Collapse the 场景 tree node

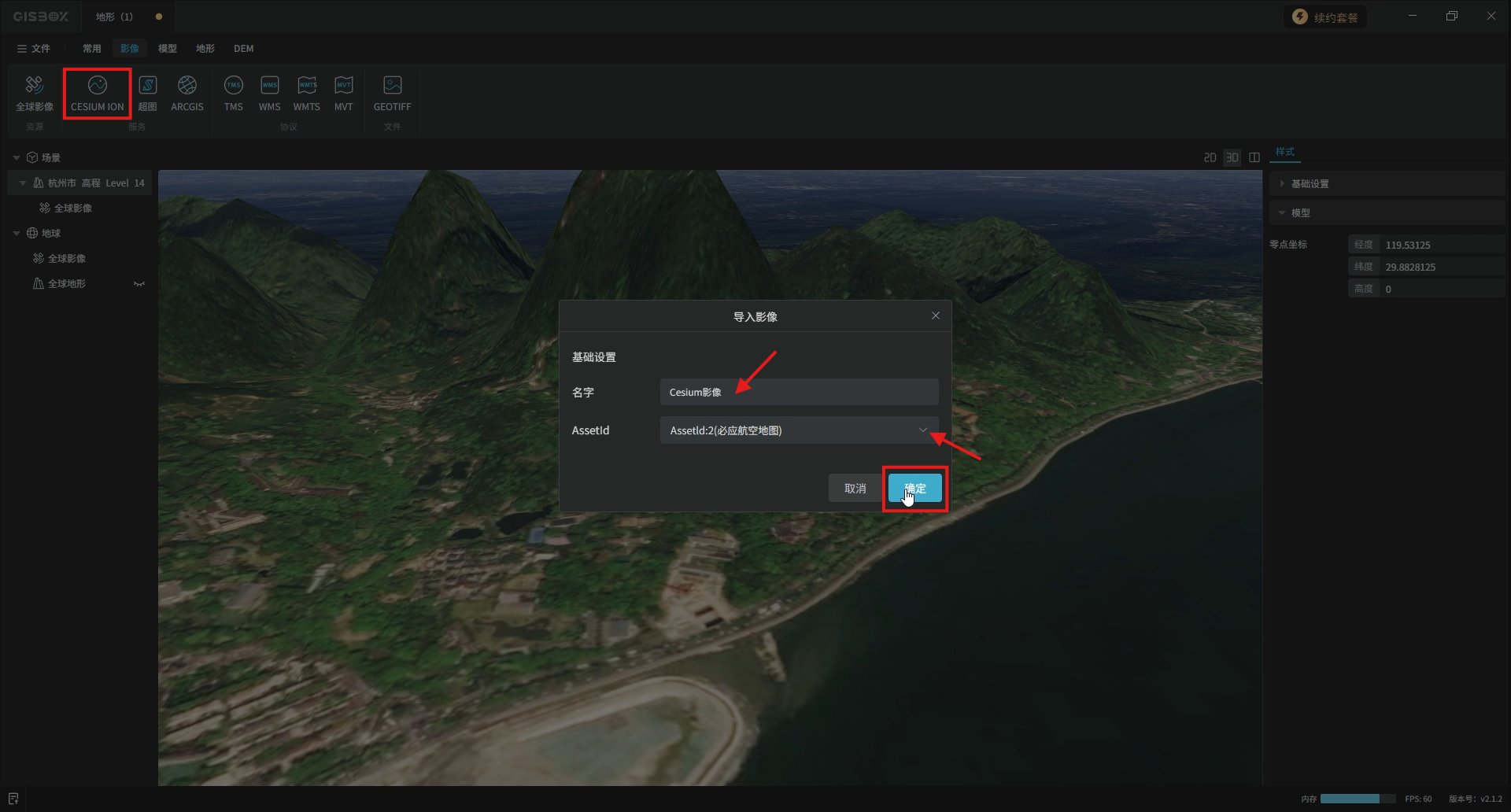click(x=17, y=158)
